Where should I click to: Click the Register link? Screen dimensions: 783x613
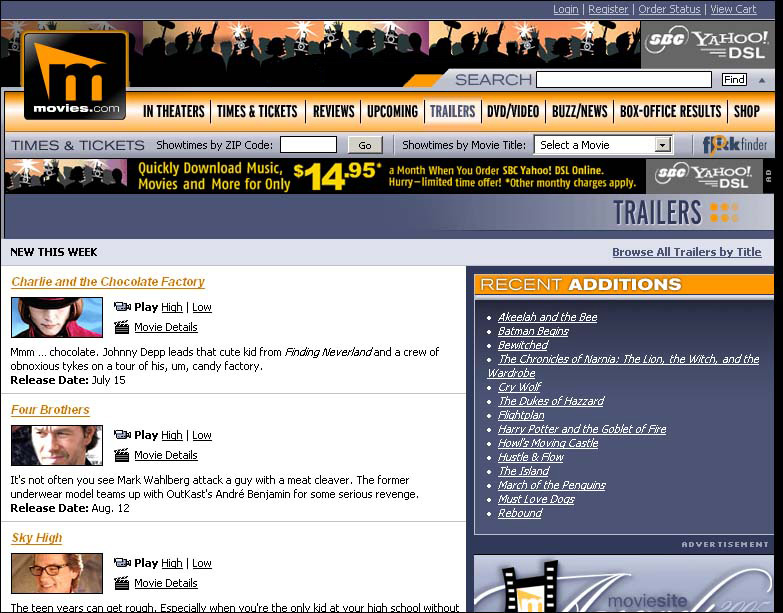click(x=608, y=9)
